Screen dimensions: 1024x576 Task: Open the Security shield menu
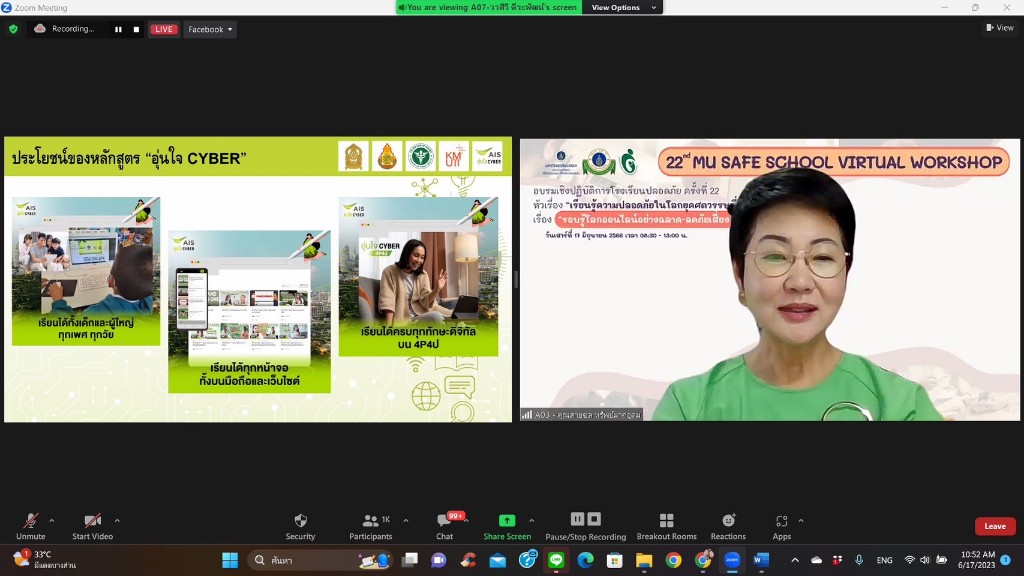(x=300, y=526)
